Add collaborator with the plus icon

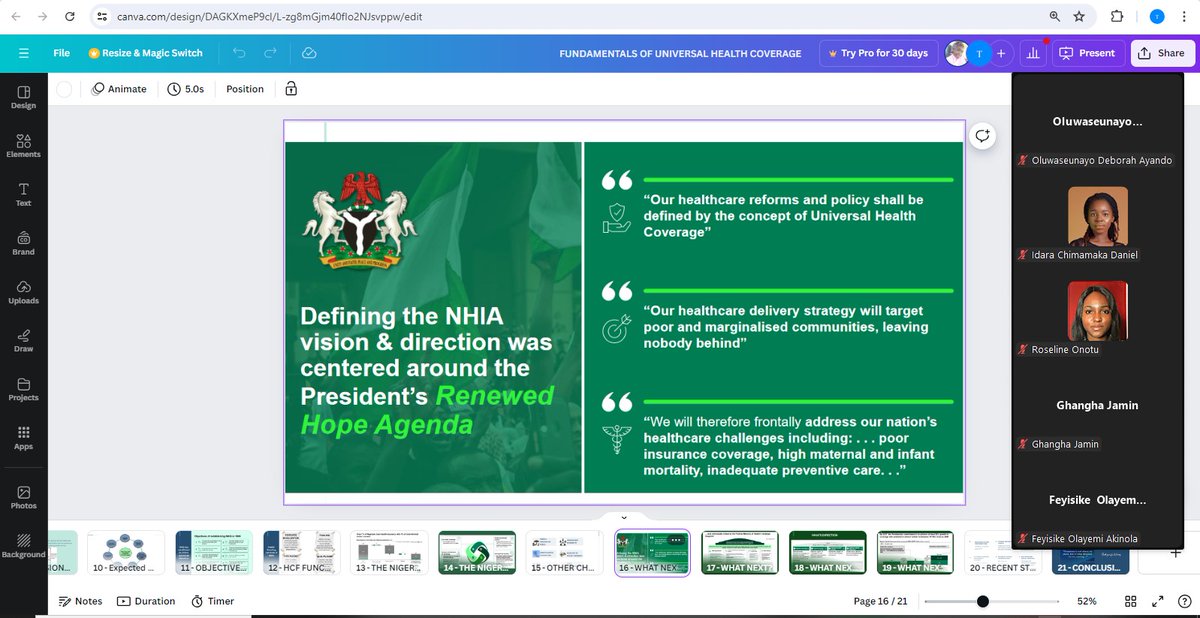tap(1001, 53)
